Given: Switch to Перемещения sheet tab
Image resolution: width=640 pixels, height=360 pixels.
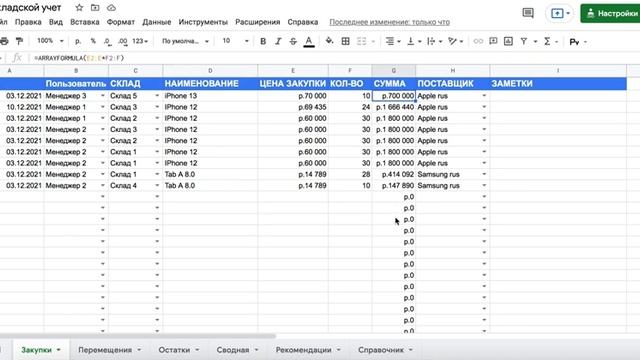Looking at the screenshot, I should click(x=109, y=350).
